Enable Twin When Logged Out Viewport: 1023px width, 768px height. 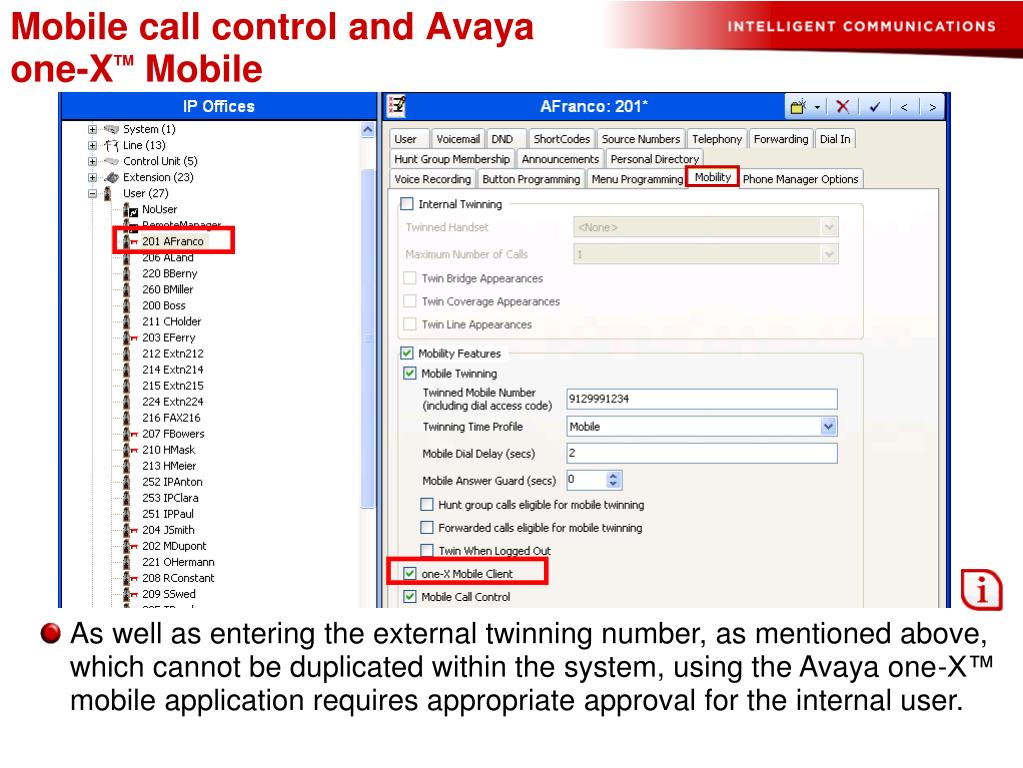[x=427, y=550]
